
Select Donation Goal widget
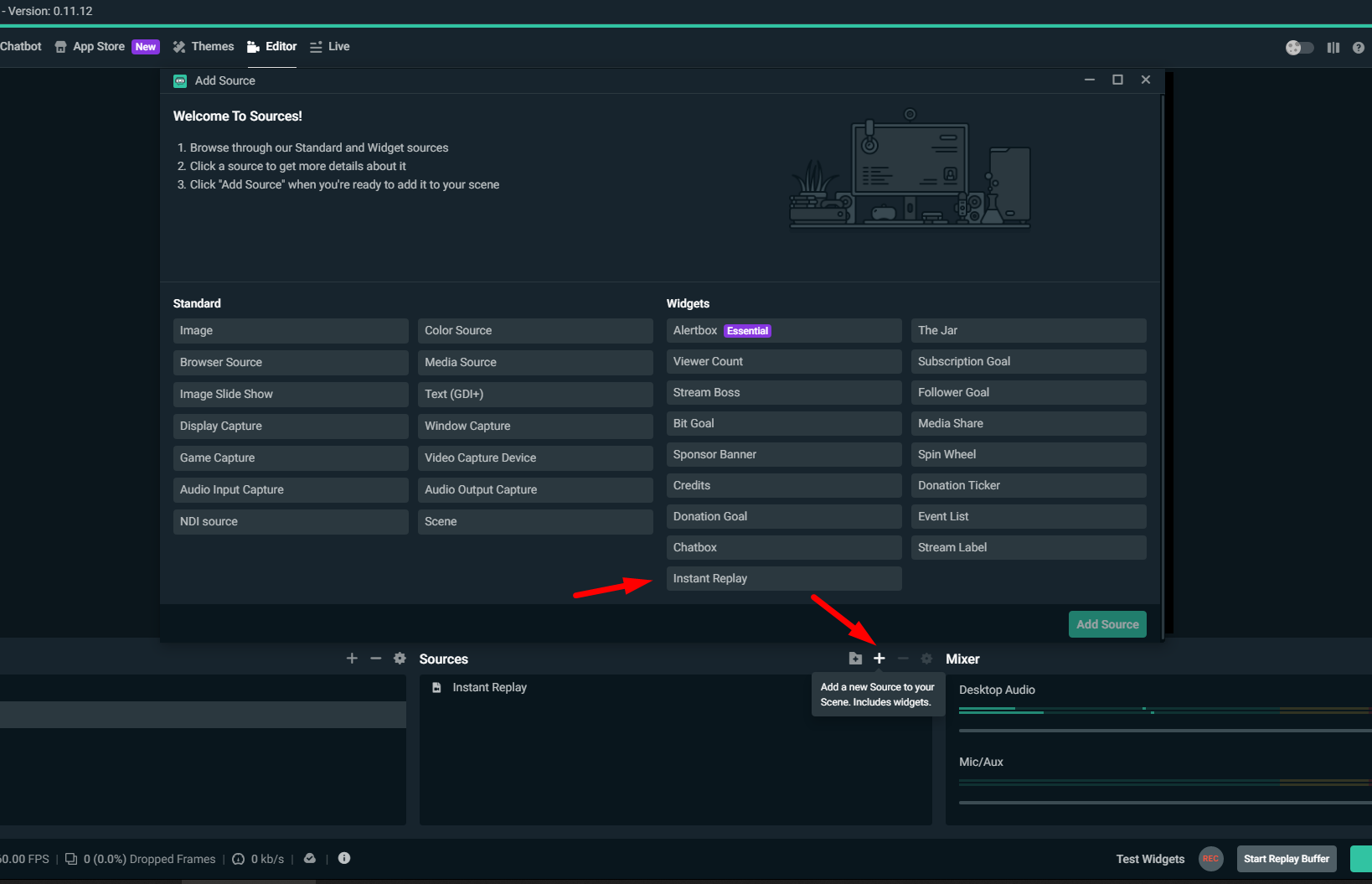tap(784, 516)
